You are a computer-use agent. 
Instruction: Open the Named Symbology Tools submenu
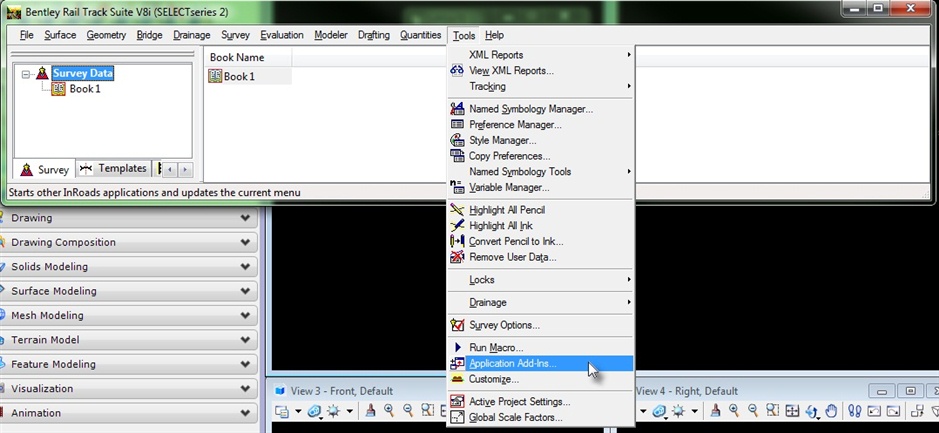point(541,171)
